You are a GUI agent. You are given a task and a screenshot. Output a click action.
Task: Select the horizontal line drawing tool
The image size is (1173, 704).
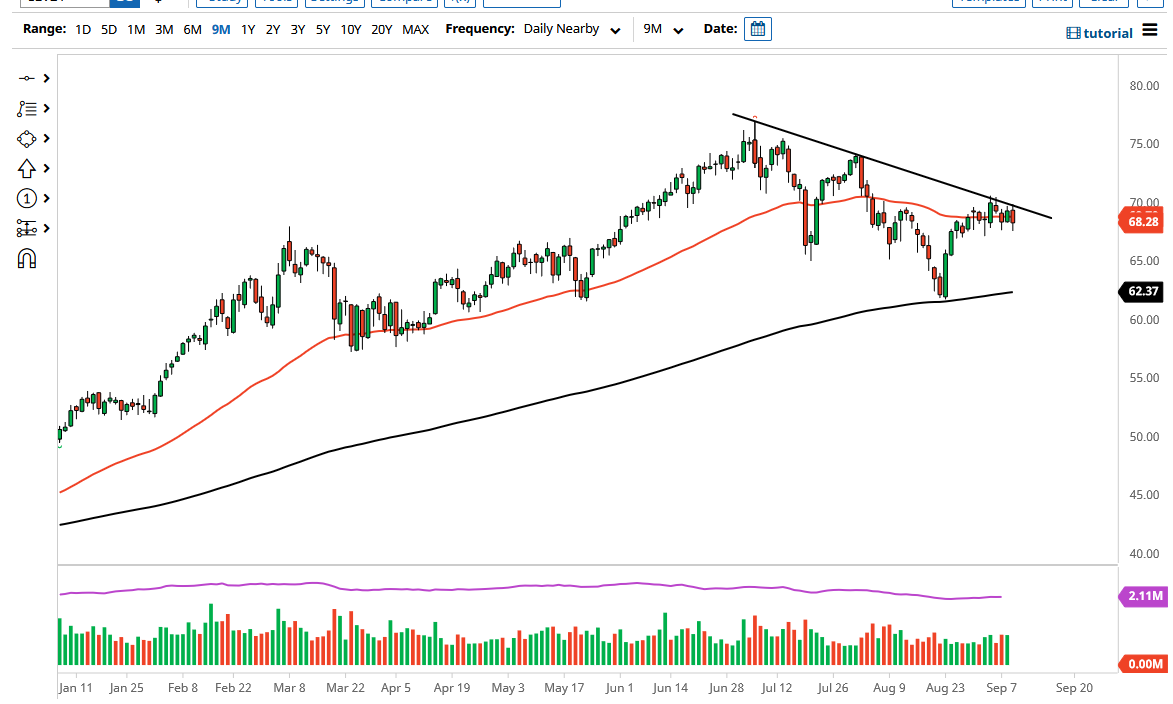(27, 78)
